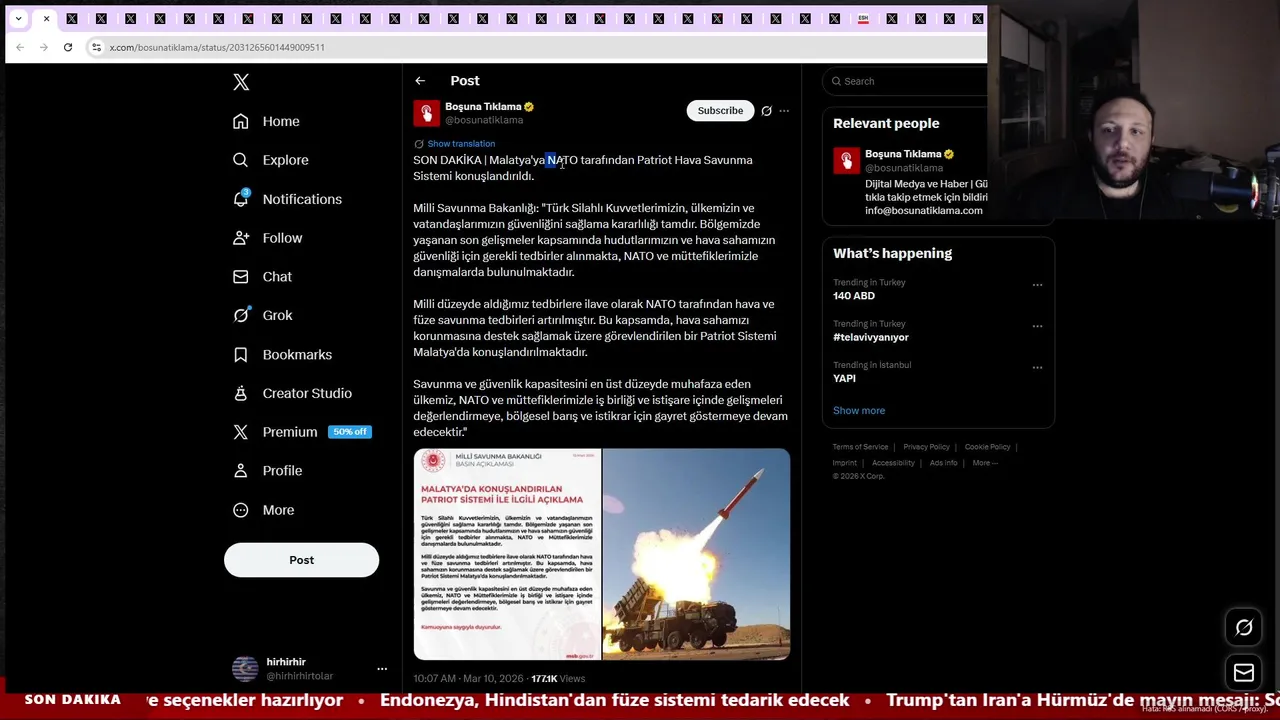Image resolution: width=1280 pixels, height=720 pixels.
Task: Click the 177.1K Views count
Action: tap(558, 679)
